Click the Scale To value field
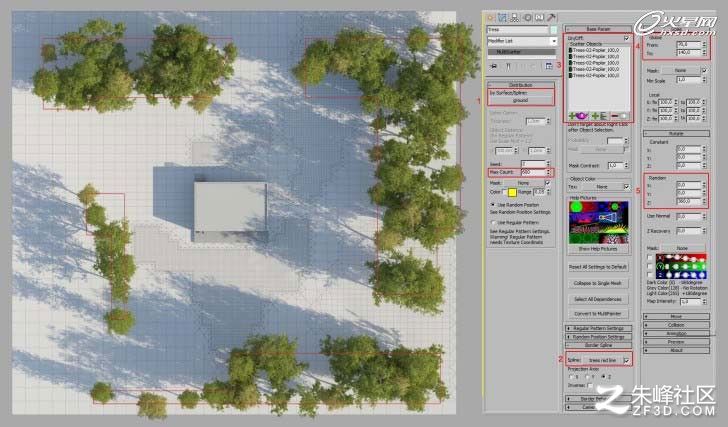The image size is (728, 427). (x=689, y=53)
